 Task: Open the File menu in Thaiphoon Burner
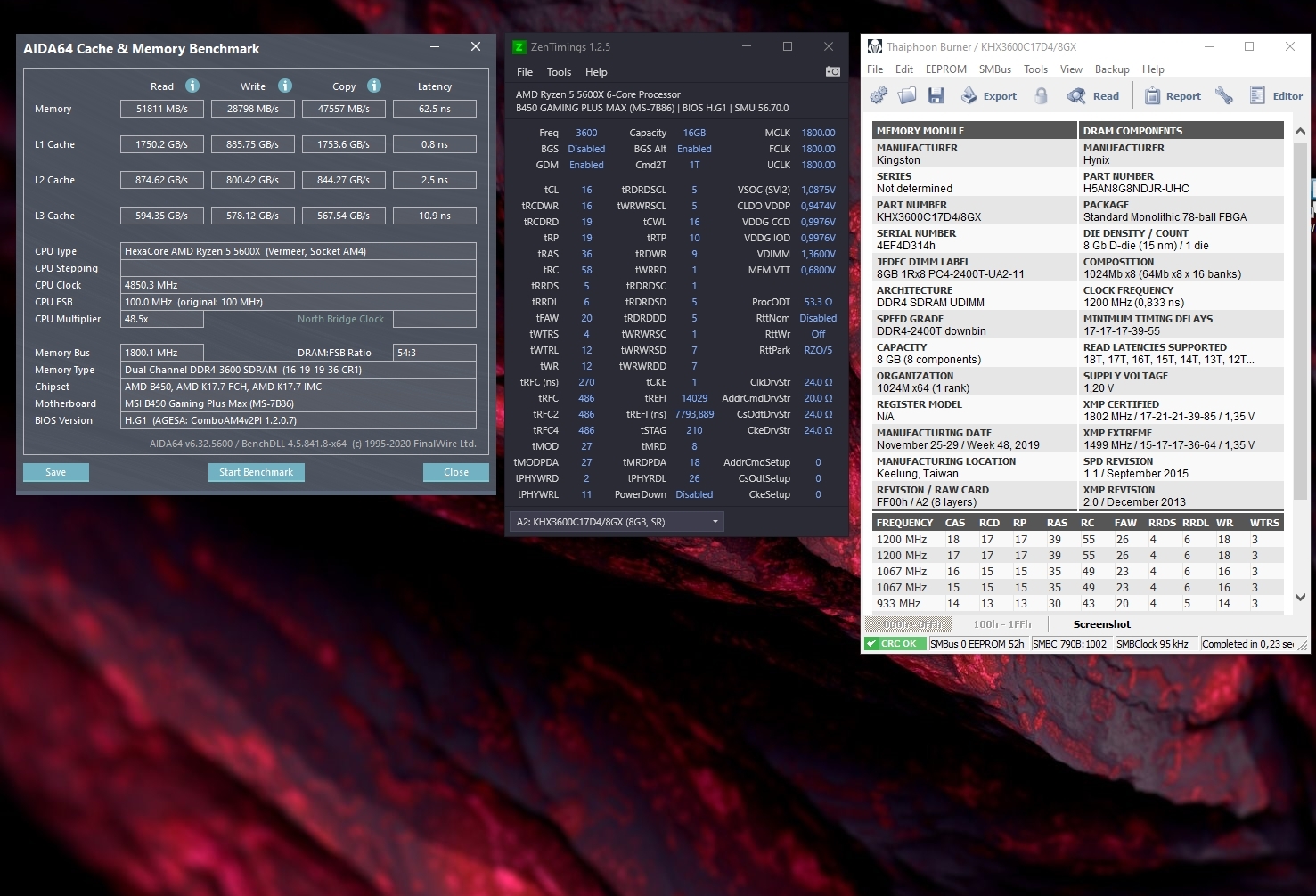875,69
